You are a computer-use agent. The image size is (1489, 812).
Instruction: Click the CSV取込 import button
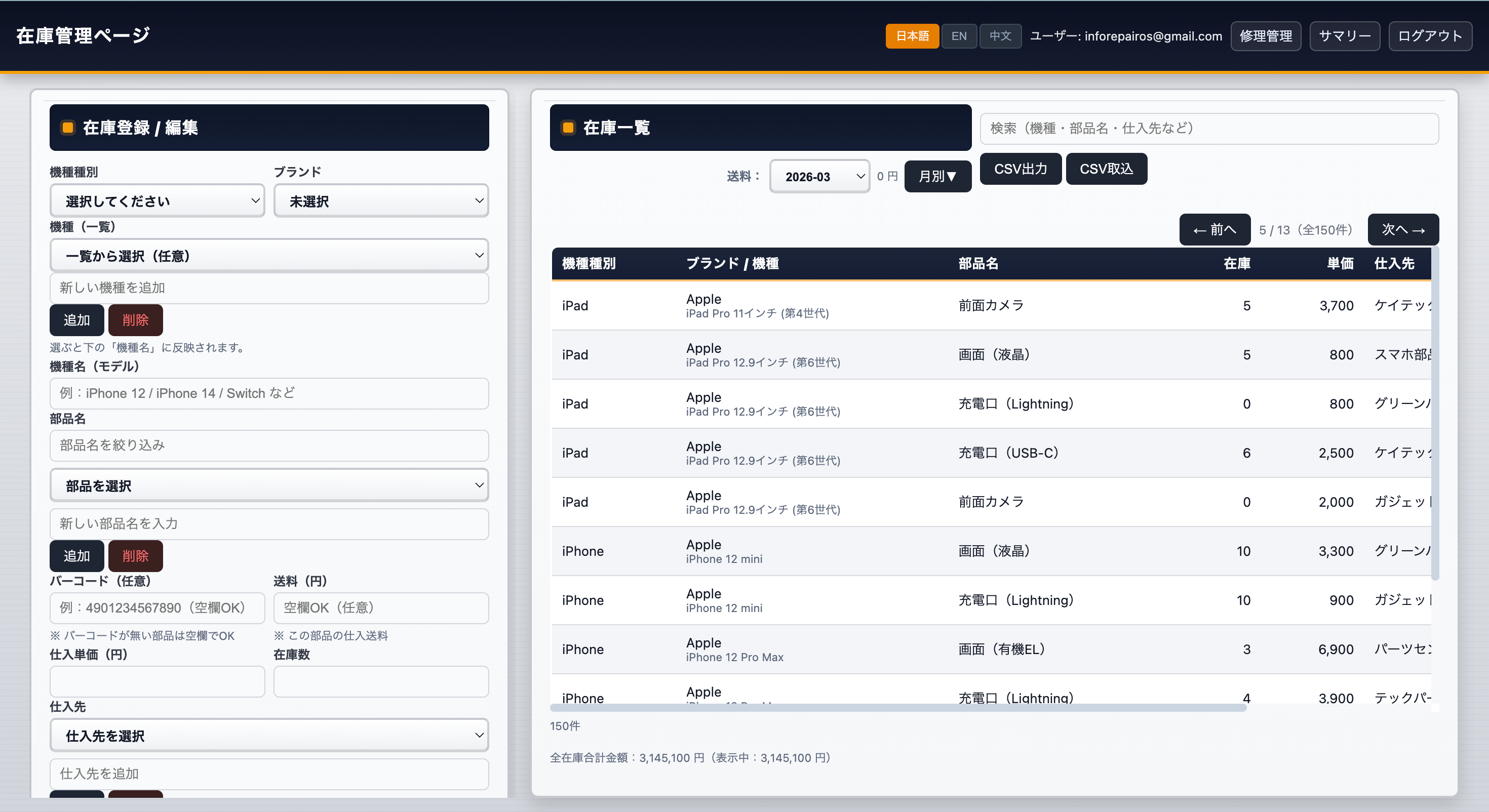(x=1106, y=169)
